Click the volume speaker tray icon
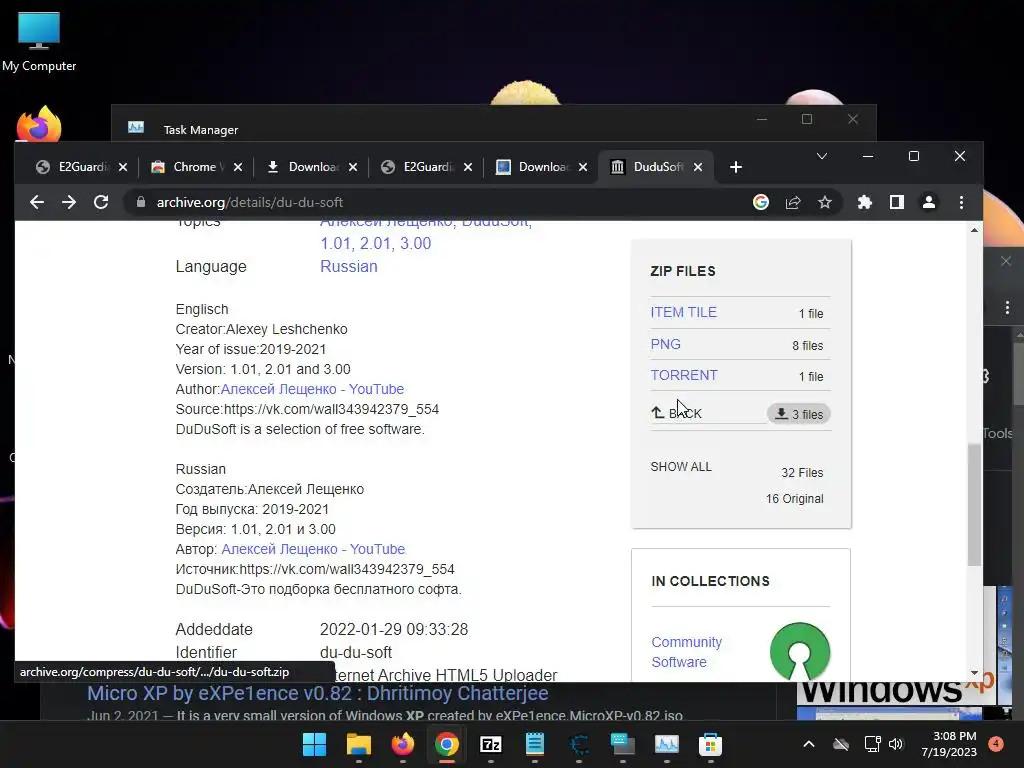Image resolution: width=1024 pixels, height=768 pixels. click(x=896, y=744)
